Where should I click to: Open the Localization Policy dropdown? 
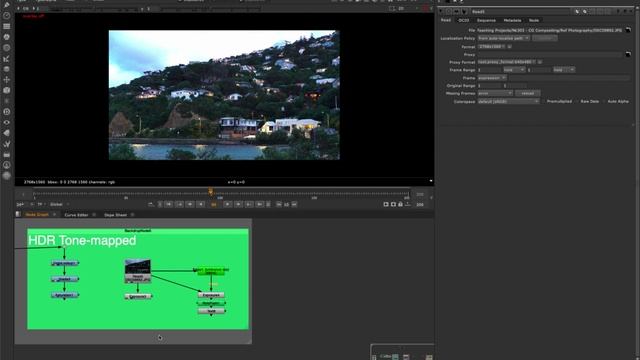504,38
